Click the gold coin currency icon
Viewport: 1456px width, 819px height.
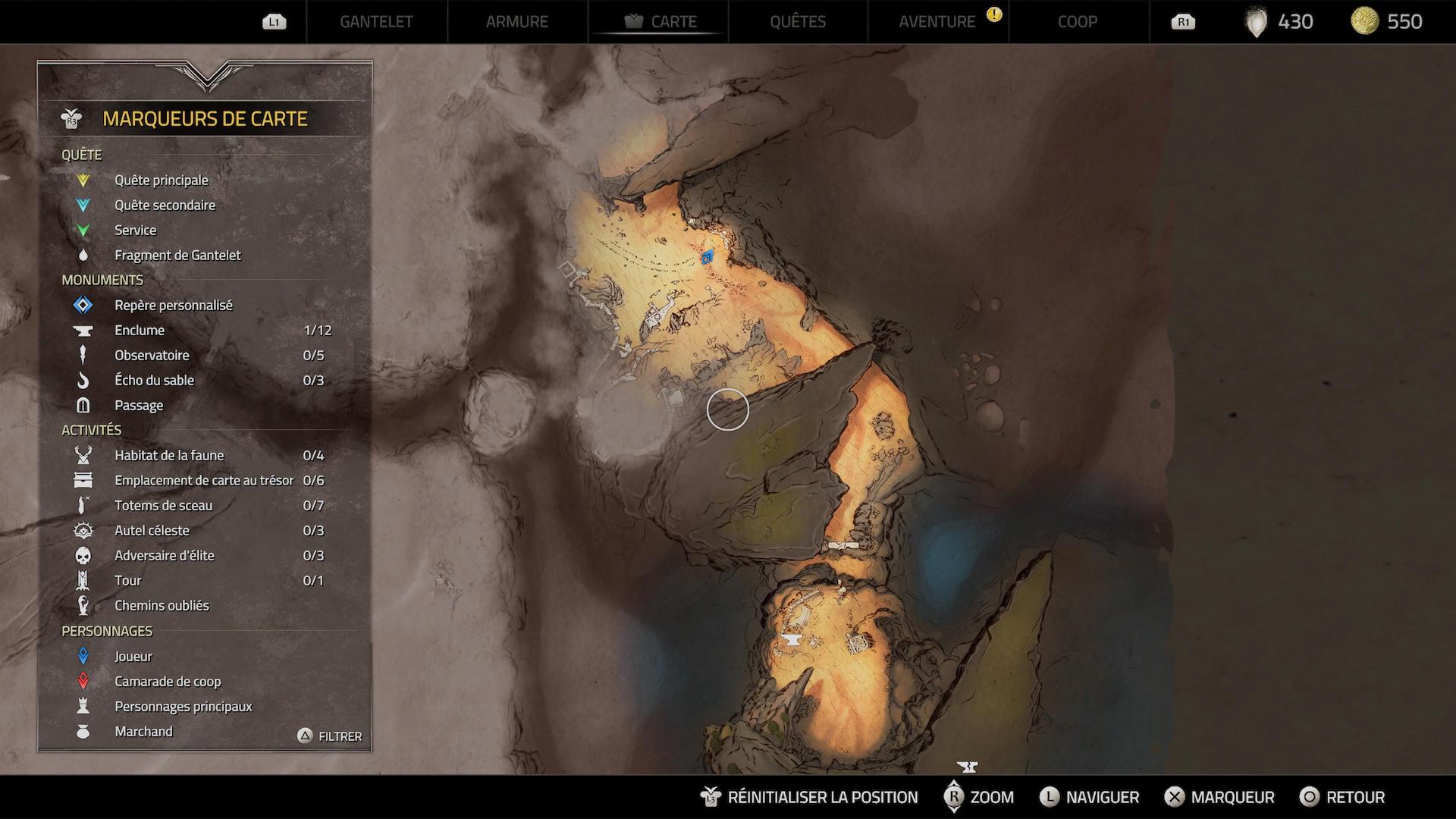tap(1364, 21)
